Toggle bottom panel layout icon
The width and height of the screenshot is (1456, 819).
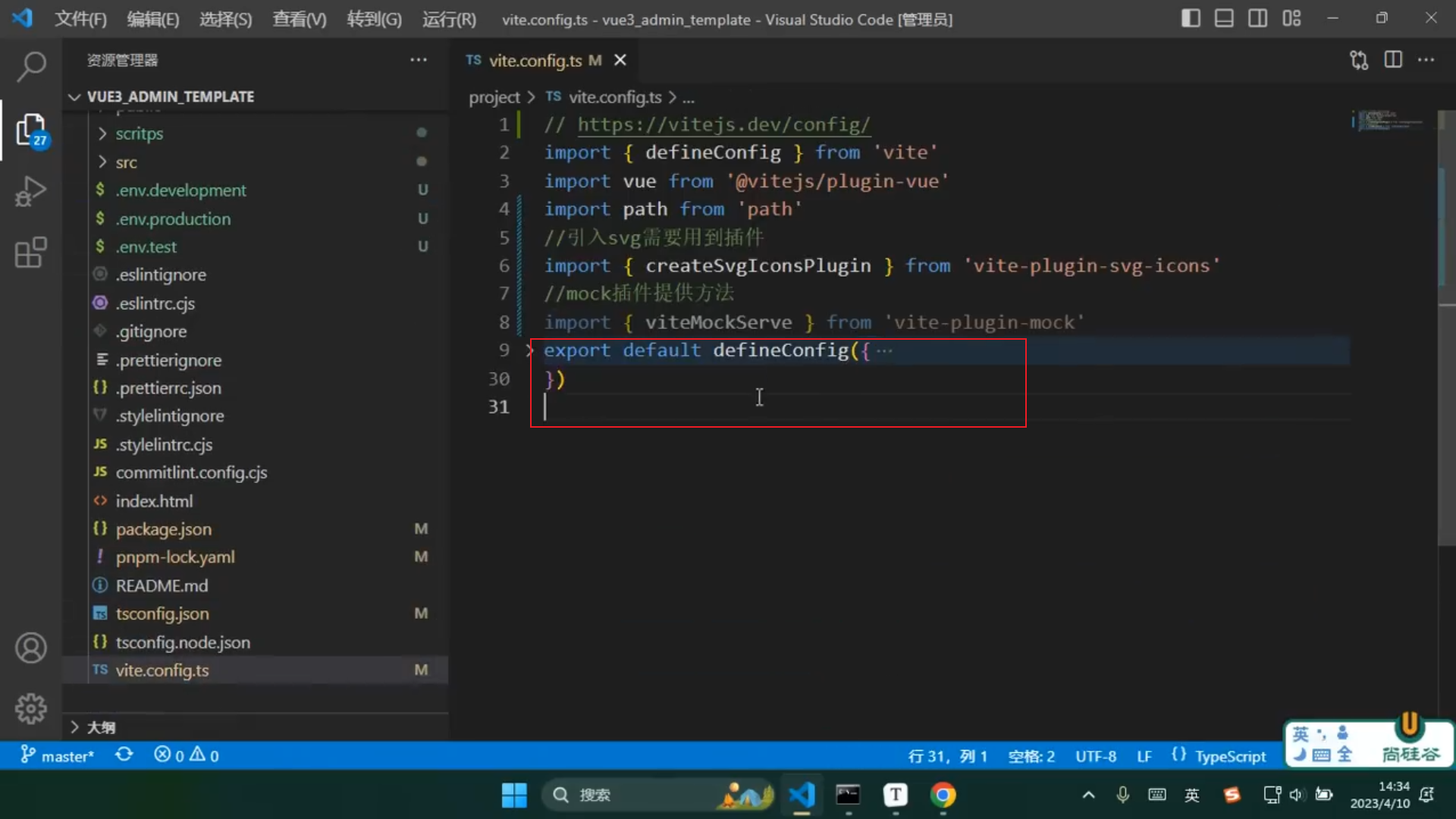click(x=1224, y=18)
